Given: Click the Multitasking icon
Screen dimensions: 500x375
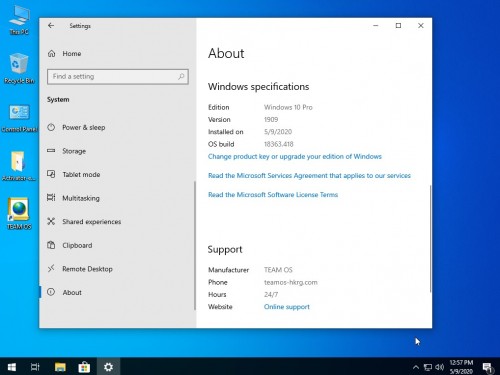Looking at the screenshot, I should tap(51, 198).
